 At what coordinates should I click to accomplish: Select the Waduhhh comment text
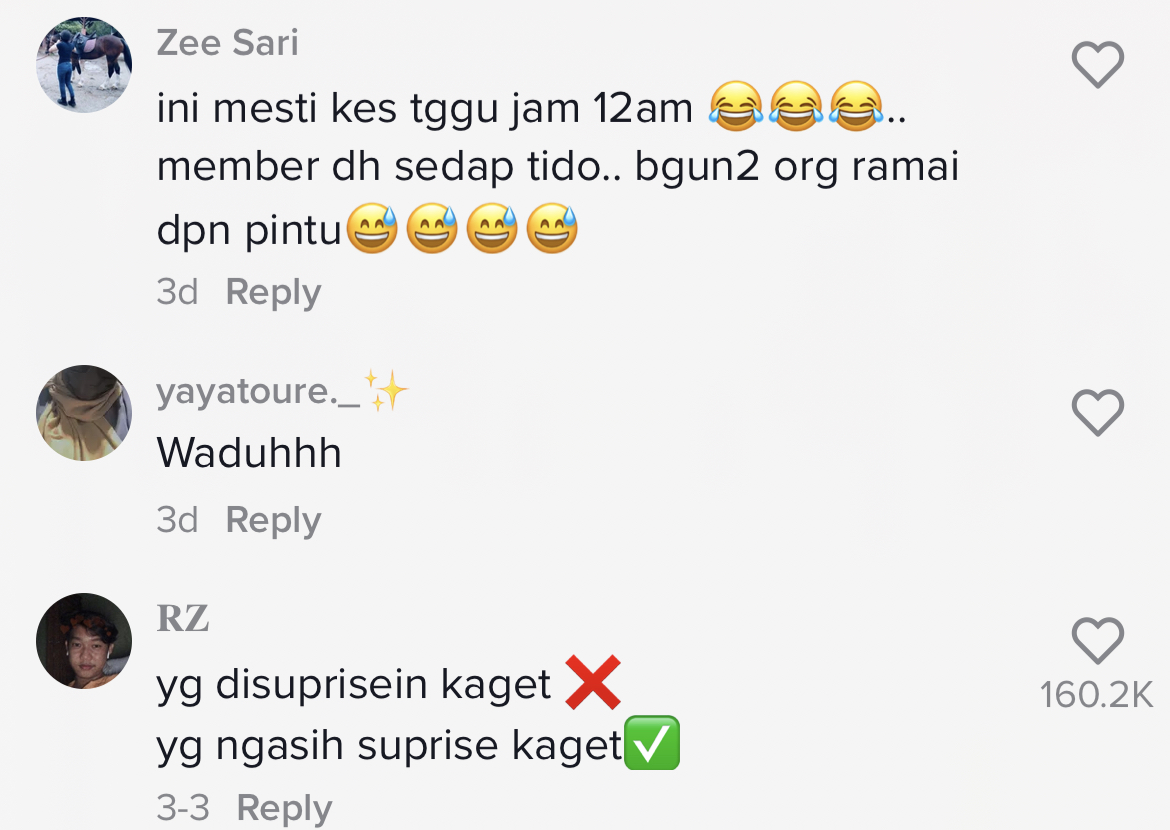tap(249, 453)
